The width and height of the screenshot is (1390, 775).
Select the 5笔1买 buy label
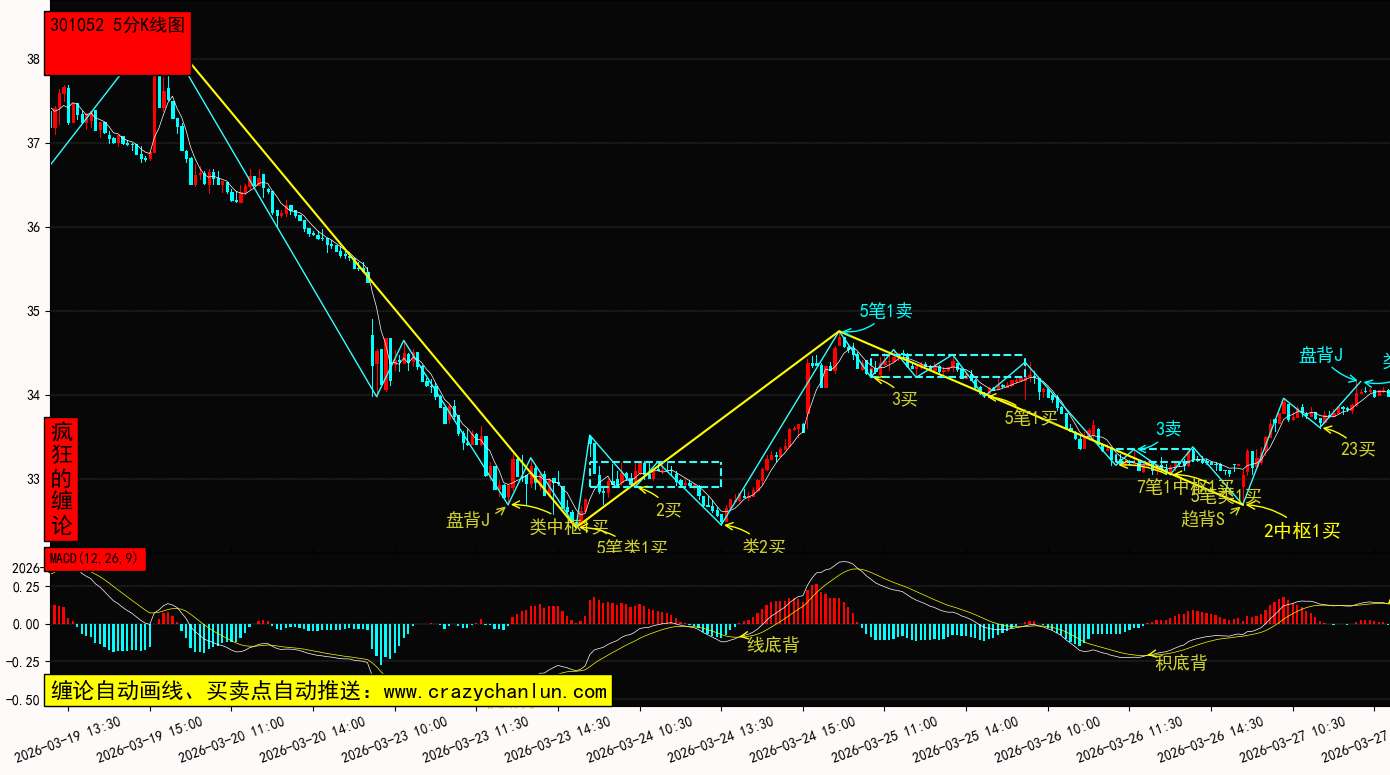pos(1030,418)
